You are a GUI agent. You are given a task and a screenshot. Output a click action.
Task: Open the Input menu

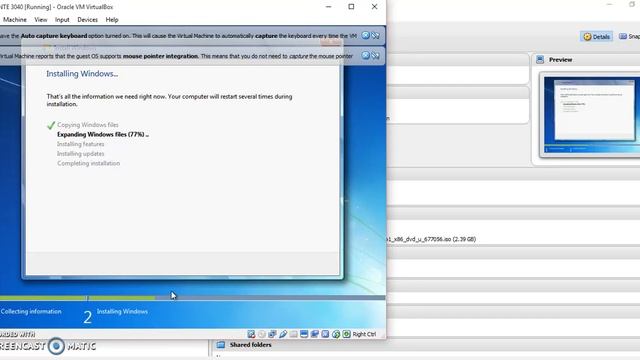pyautogui.click(x=62, y=20)
